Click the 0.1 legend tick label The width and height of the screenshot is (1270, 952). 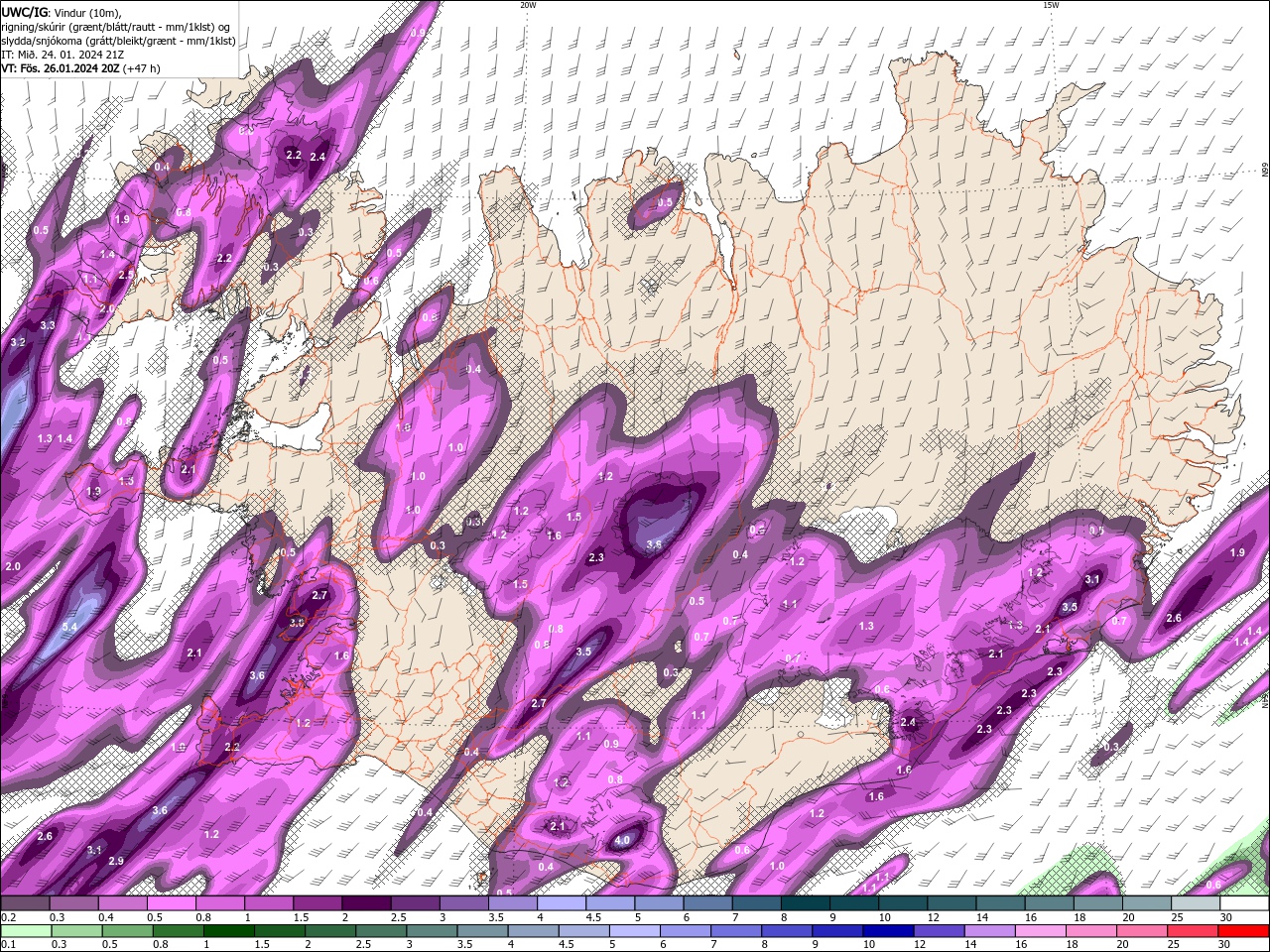pos(8,945)
